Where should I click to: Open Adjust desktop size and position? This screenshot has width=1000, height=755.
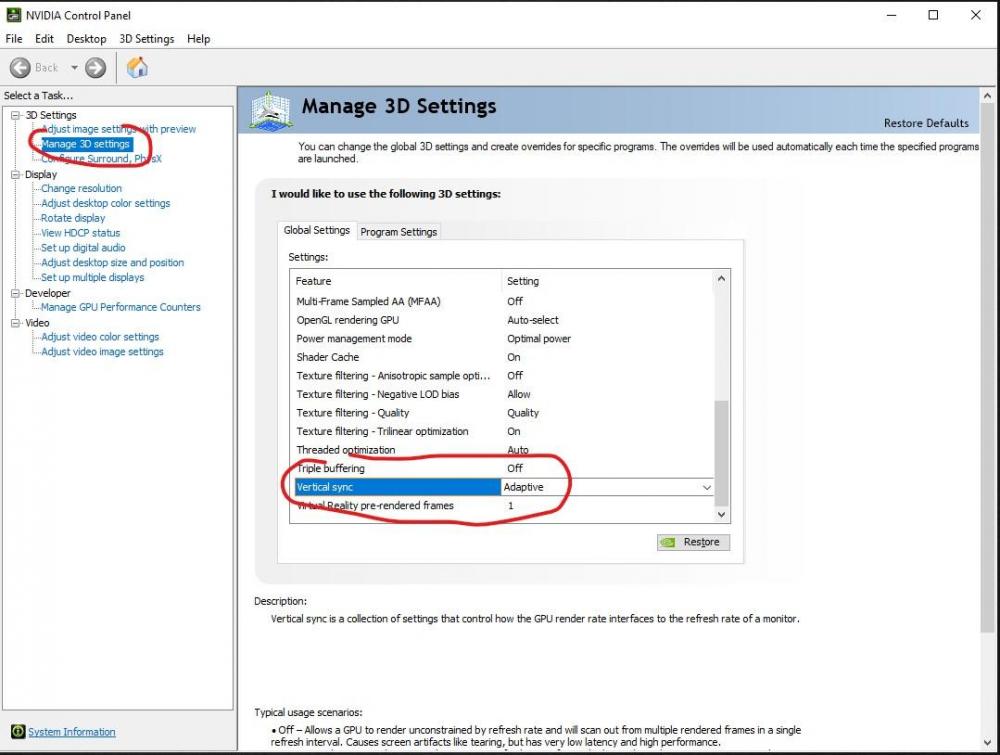112,263
